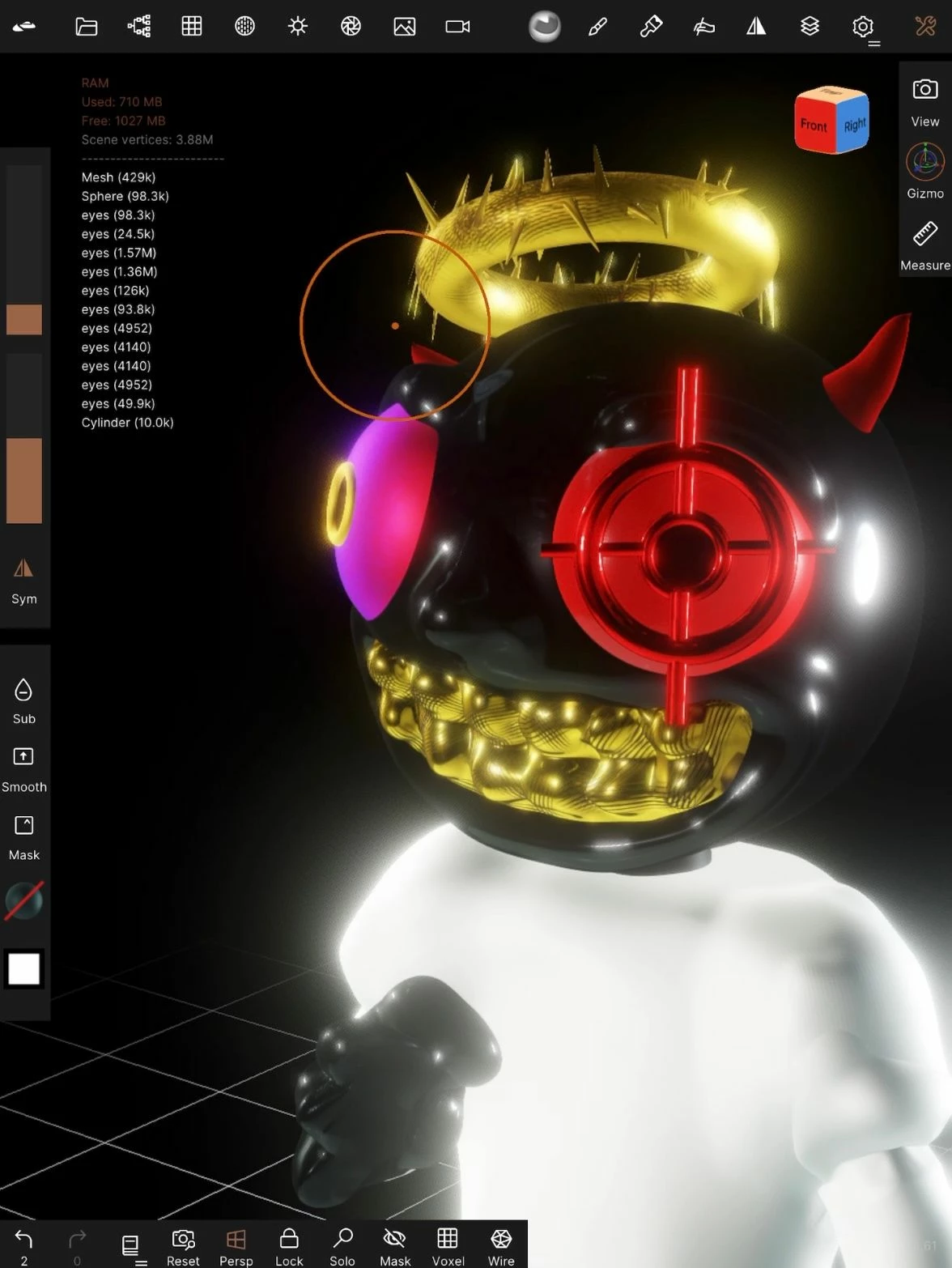Toggle the Lock camera option

289,1245
